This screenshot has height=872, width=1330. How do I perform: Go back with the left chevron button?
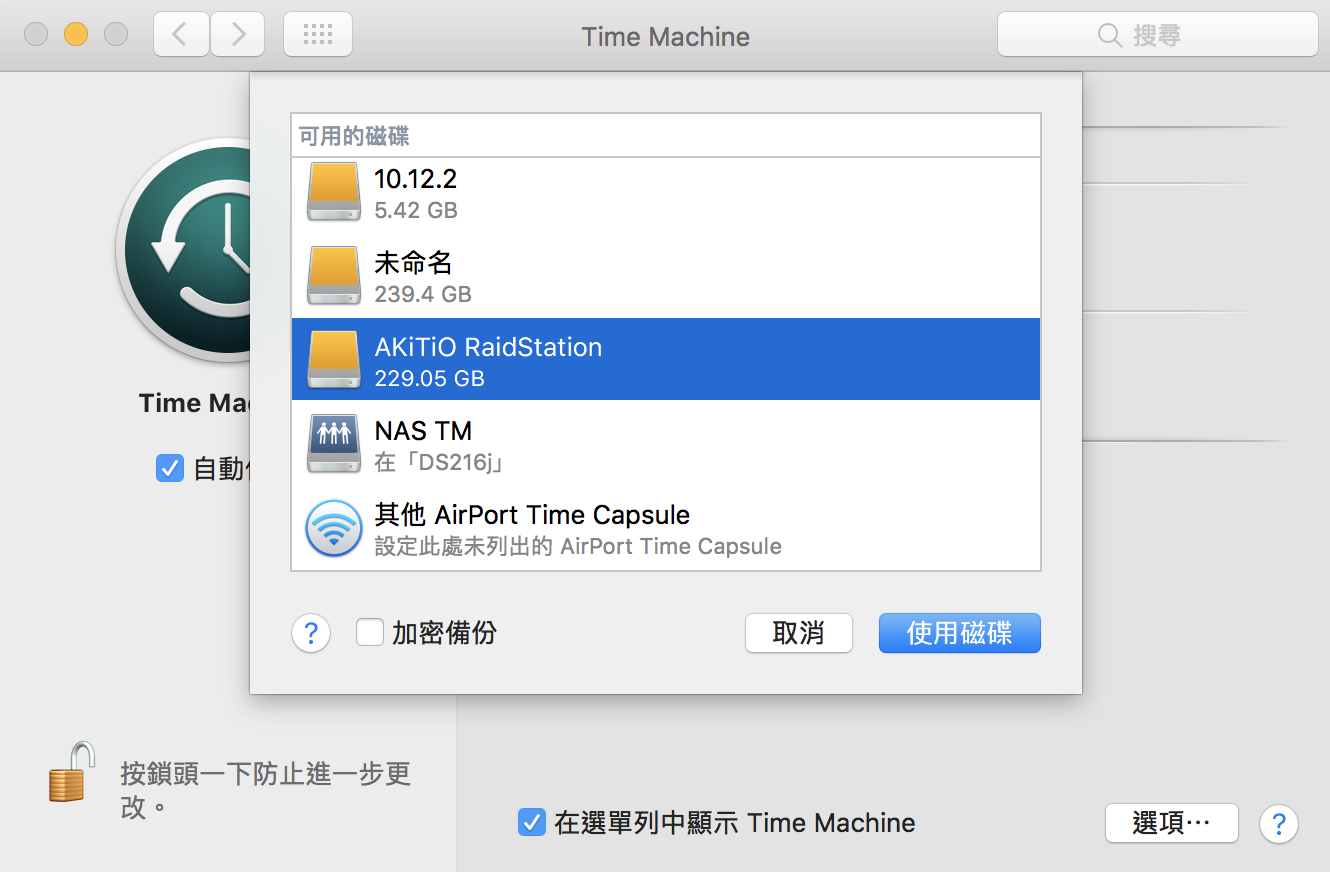click(181, 35)
